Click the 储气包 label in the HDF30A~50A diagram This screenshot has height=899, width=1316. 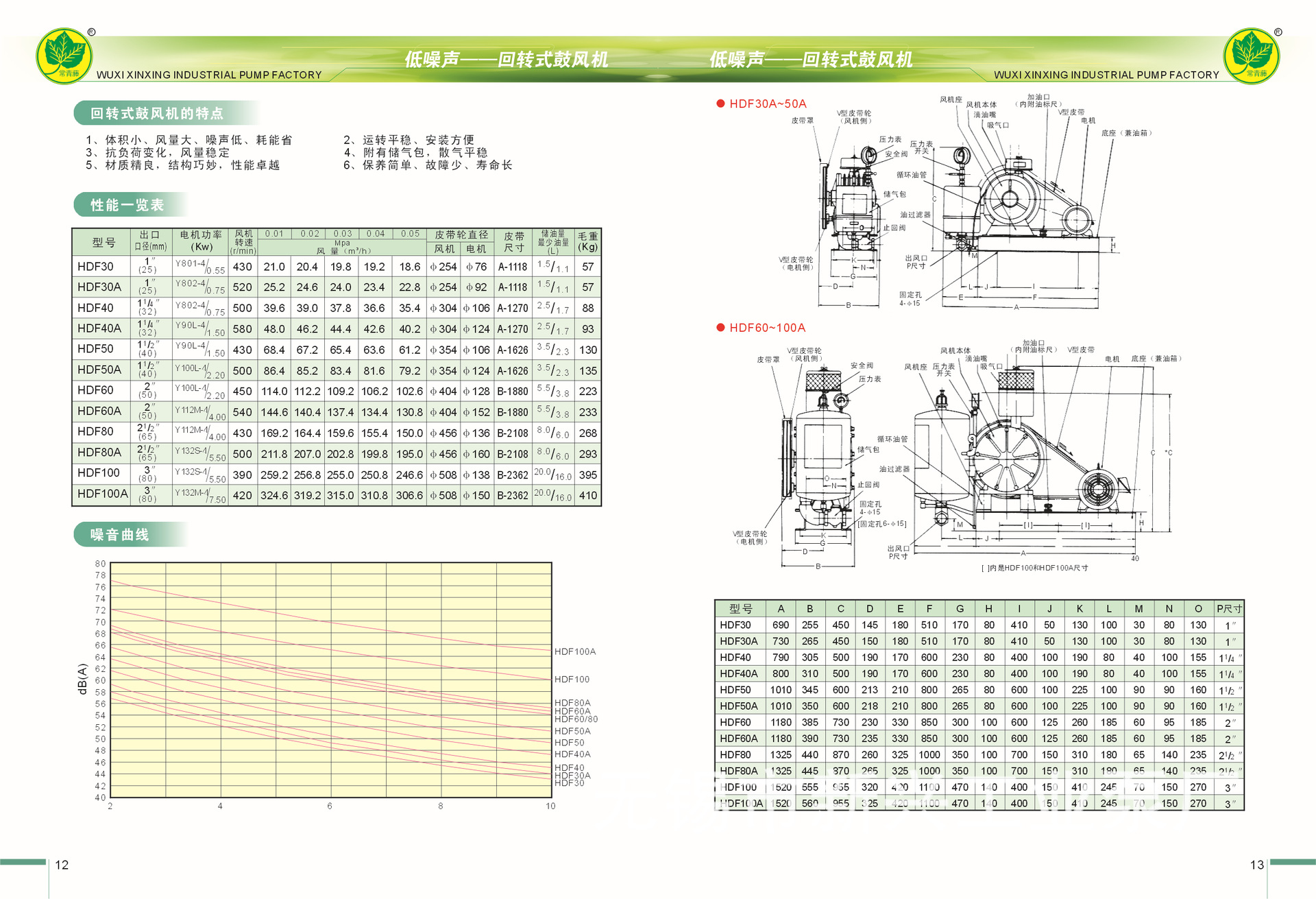coord(894,194)
